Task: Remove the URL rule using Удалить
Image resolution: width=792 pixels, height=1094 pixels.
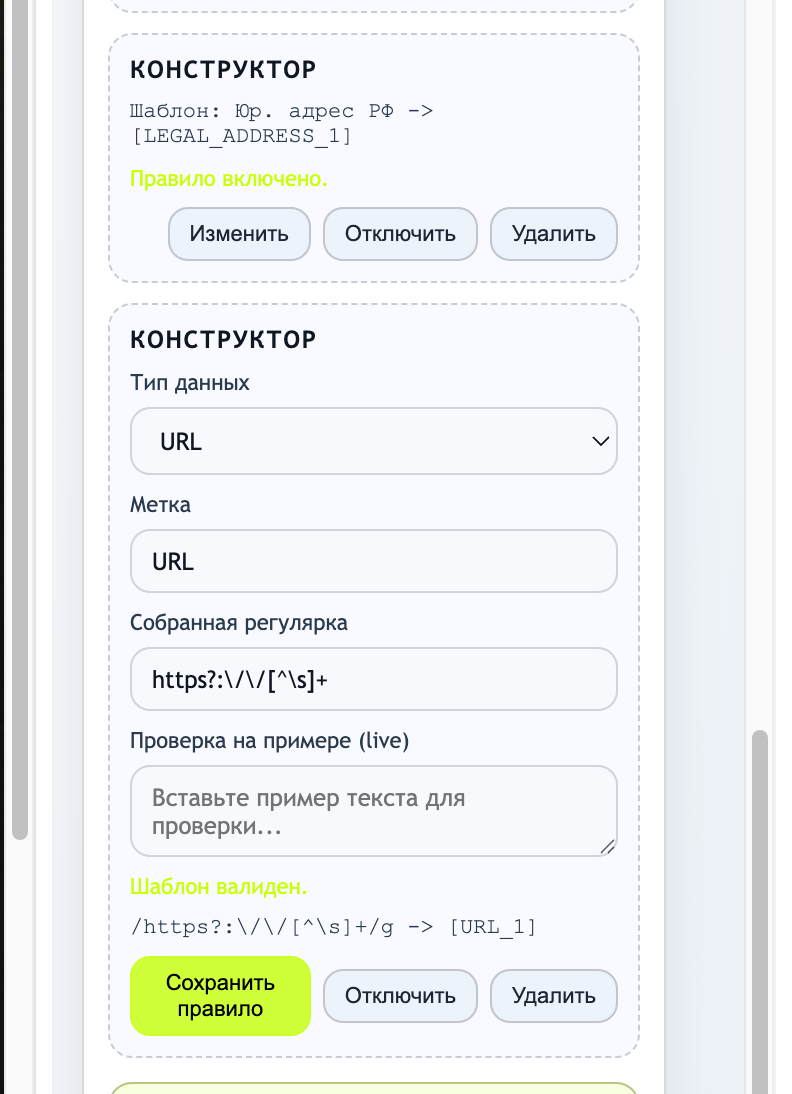Action: coord(553,996)
